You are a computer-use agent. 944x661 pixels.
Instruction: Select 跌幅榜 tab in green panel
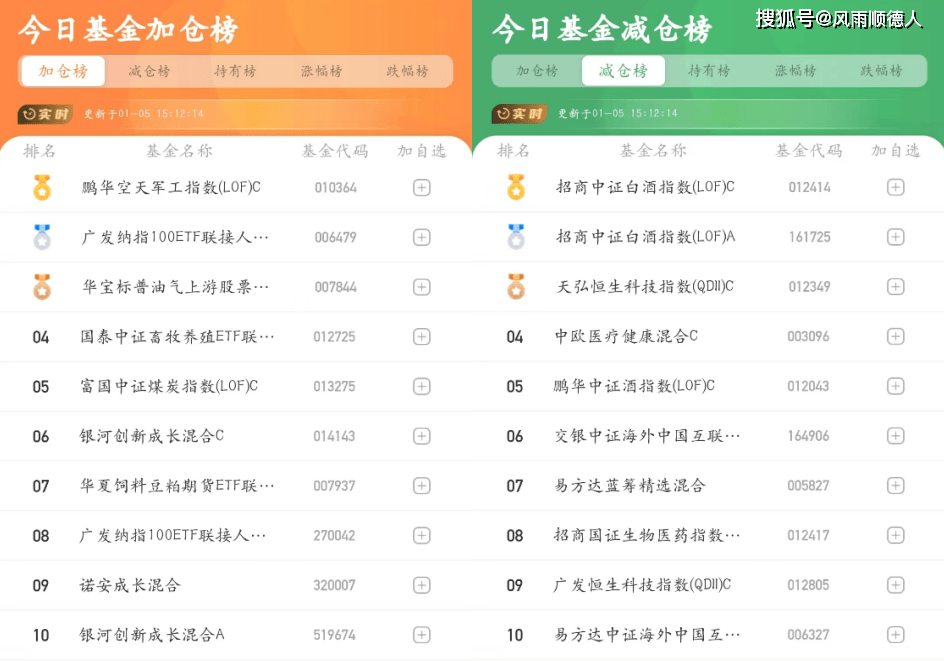(x=881, y=71)
